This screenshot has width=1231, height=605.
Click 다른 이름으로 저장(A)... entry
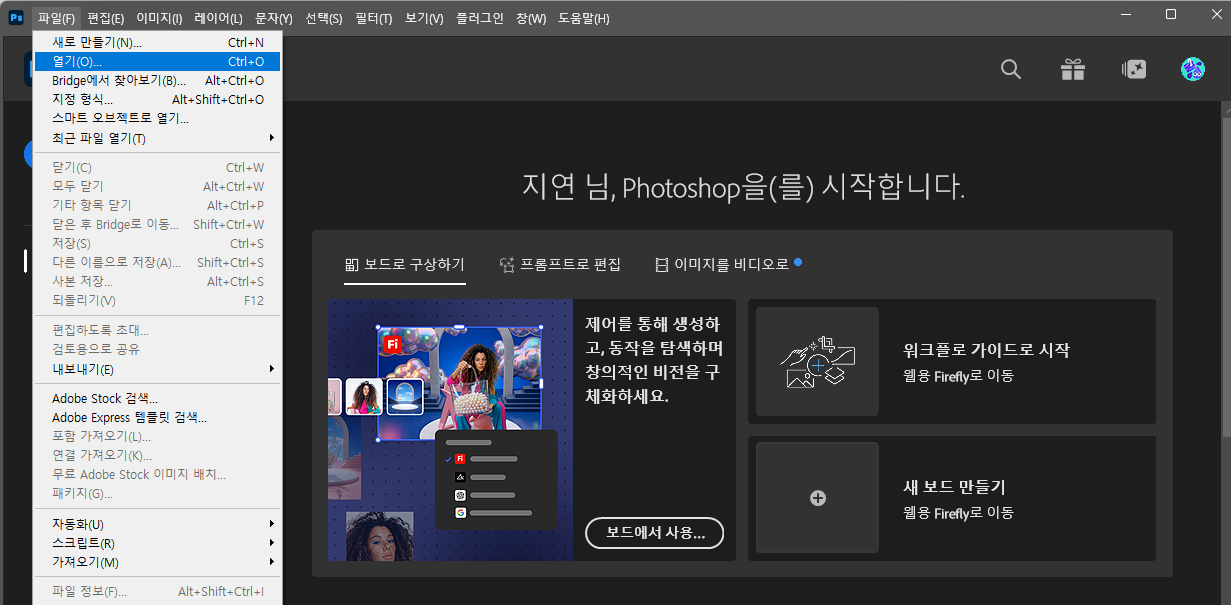(157, 262)
